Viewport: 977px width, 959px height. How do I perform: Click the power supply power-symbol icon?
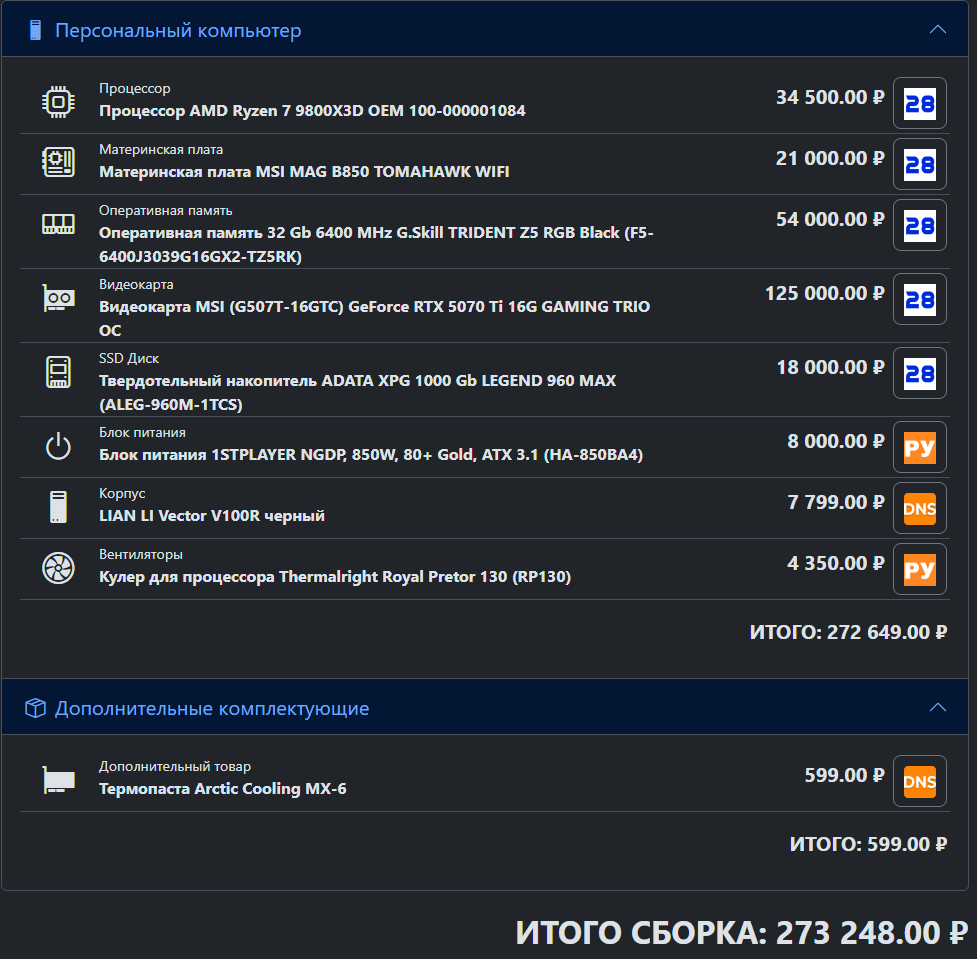[x=58, y=446]
